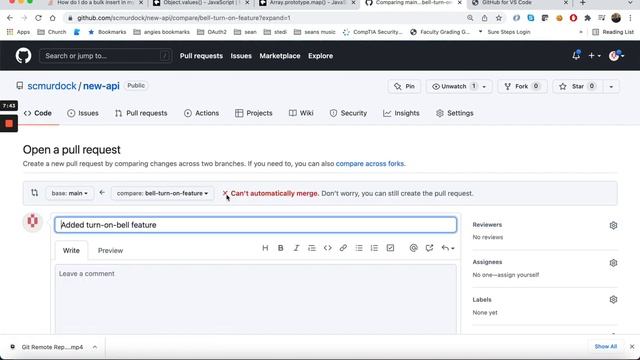Expand the Star lists dropdown arrow
The width and height of the screenshot is (640, 360).
(611, 87)
